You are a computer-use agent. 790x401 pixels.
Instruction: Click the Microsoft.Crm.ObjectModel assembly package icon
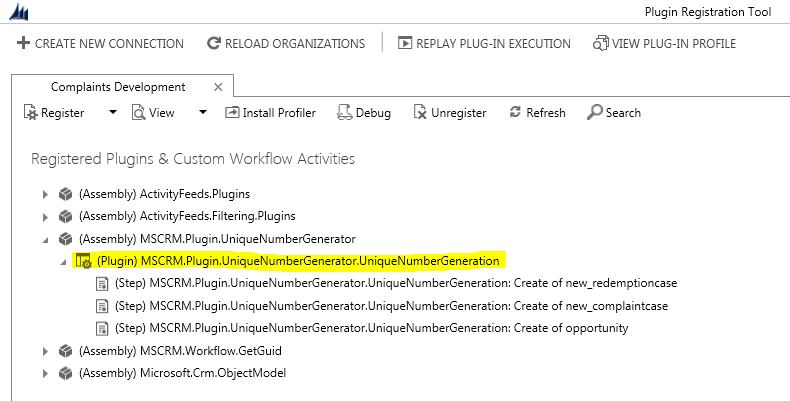[65, 373]
